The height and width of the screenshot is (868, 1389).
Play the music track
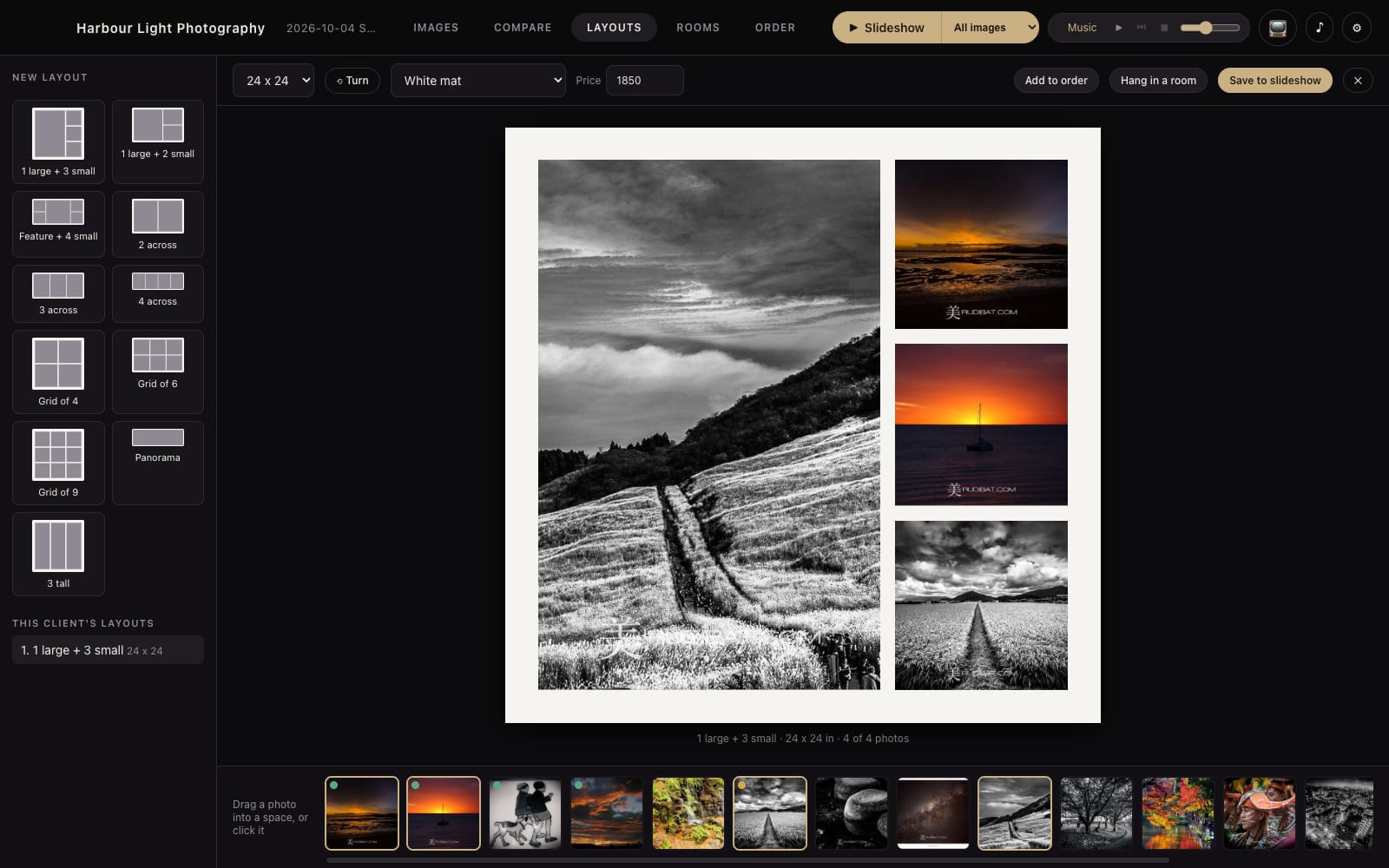point(1118,28)
